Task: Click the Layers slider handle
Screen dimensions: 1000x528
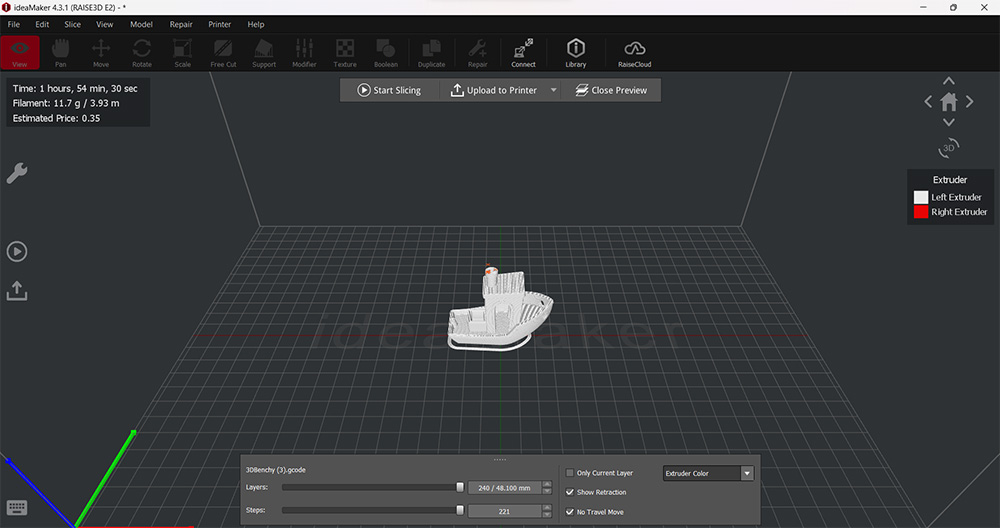Action: (460, 488)
